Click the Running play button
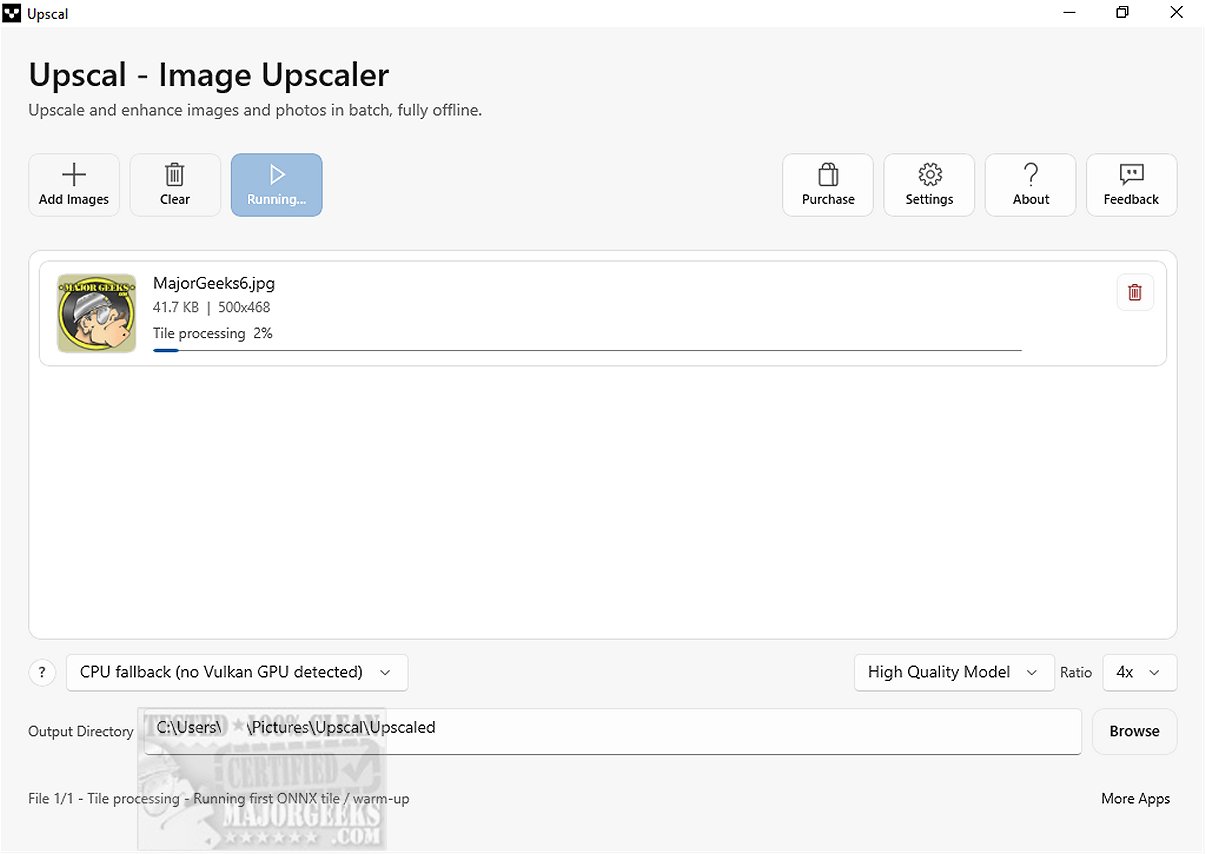The image size is (1205, 854). 277,185
